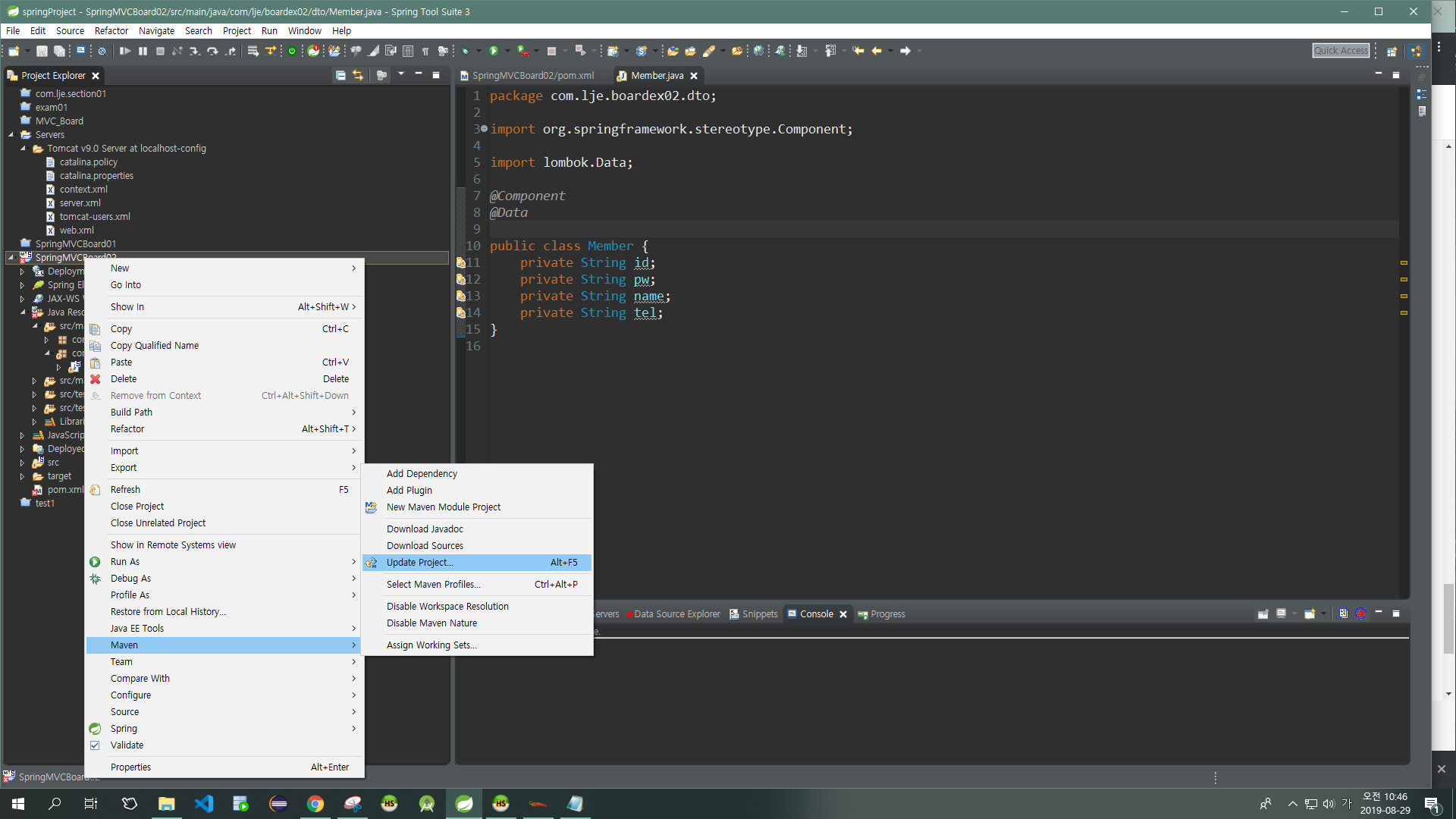This screenshot has width=1456, height=819.
Task: Click the Debug bug toolbar icon
Action: 465,51
